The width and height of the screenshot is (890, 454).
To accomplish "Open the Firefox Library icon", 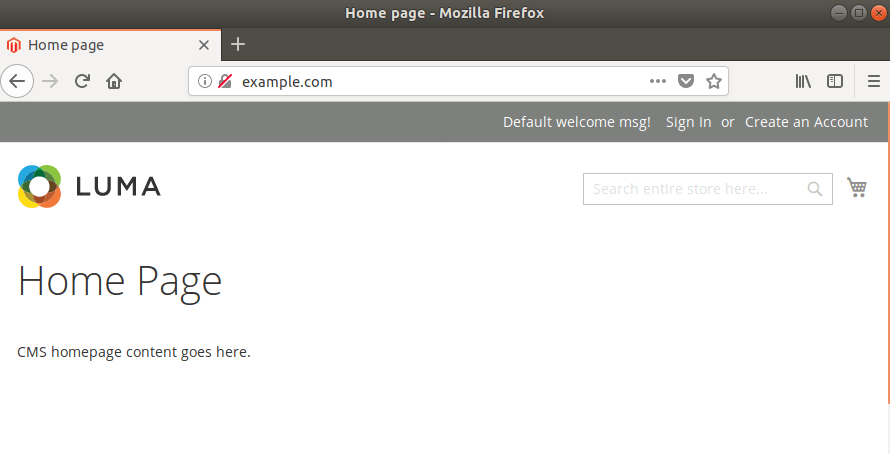I will click(803, 81).
